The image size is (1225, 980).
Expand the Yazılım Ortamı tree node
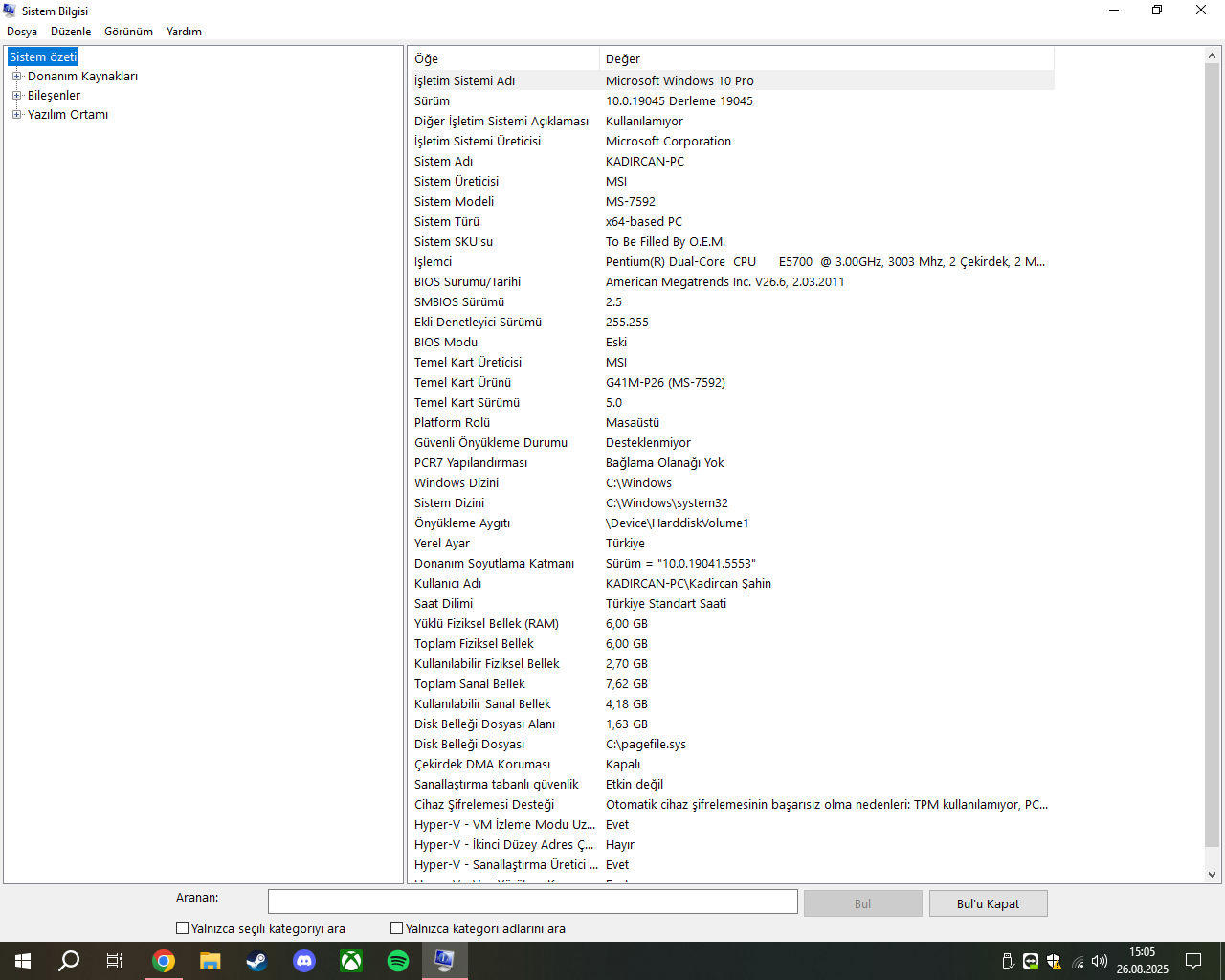pos(16,115)
